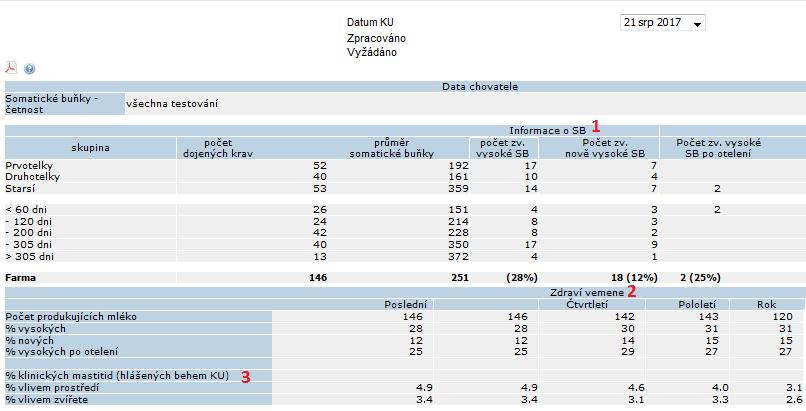Click Rok value 120 for producing cows
Screen dimensions: 806x411
(x=782, y=317)
